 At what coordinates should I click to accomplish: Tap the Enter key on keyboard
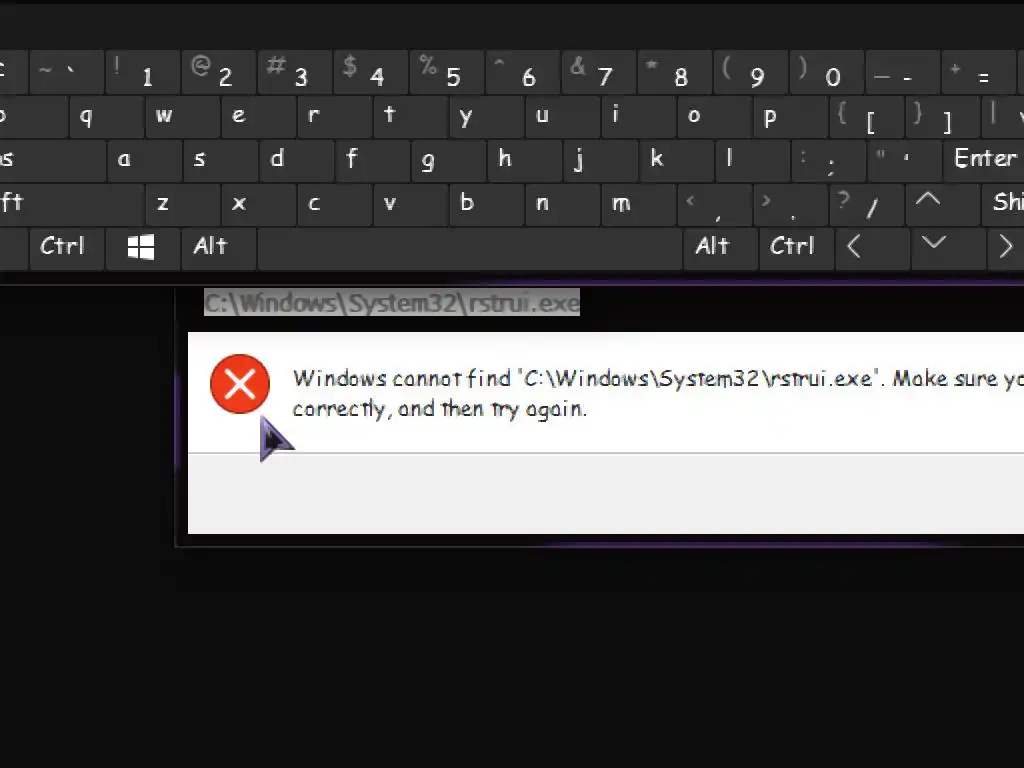(984, 161)
